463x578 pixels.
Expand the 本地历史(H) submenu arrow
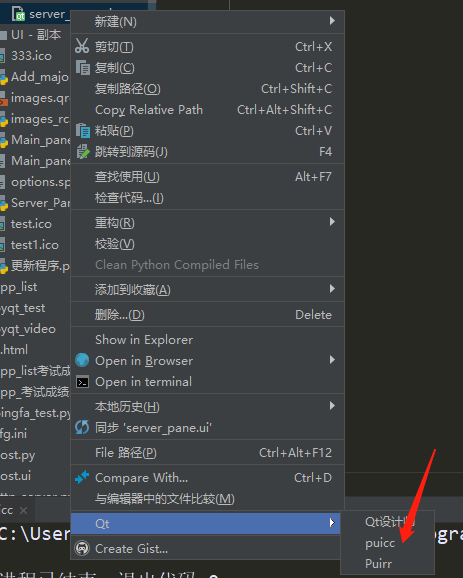(x=332, y=406)
